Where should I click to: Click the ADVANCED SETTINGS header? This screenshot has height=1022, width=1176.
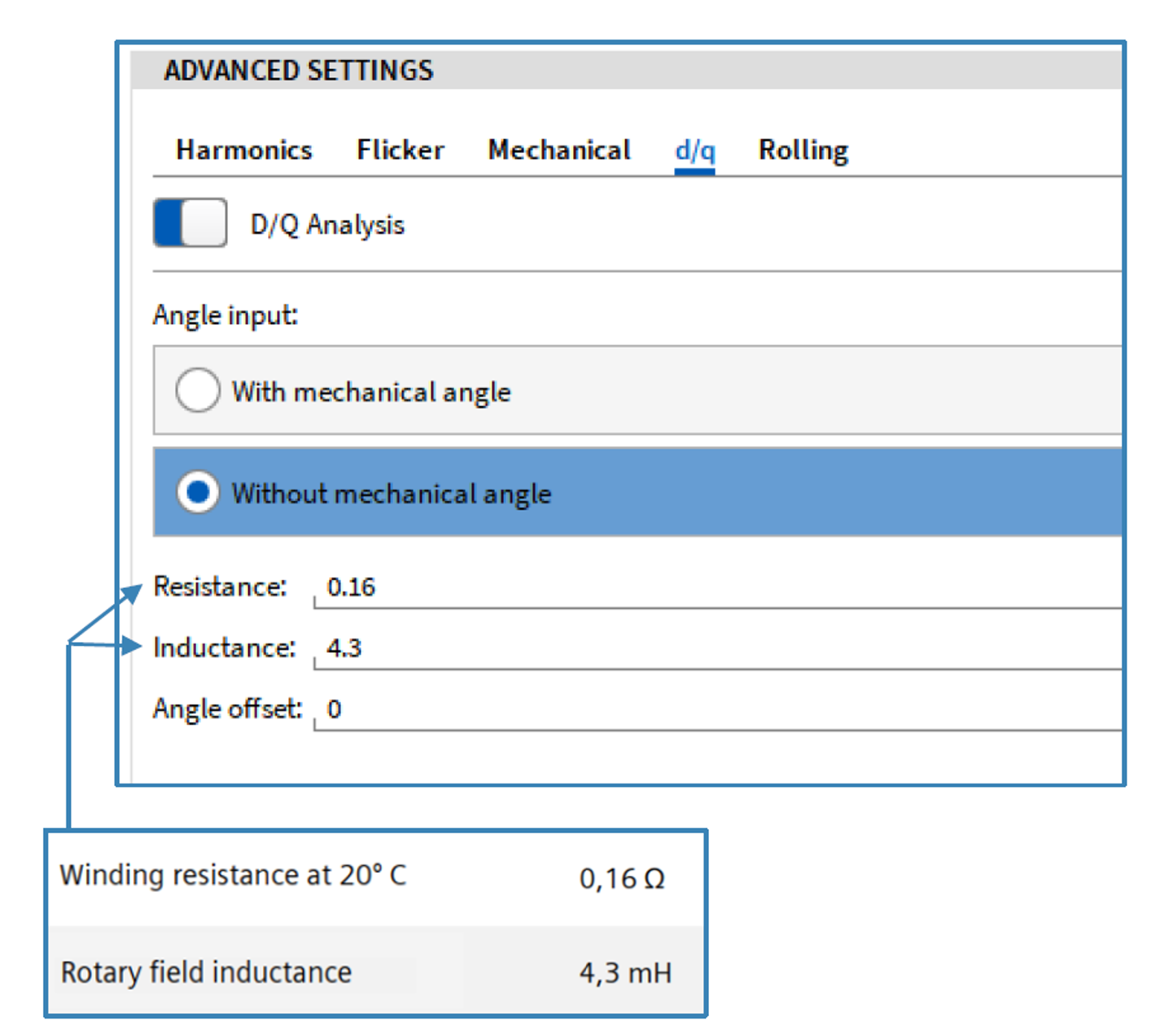(x=298, y=70)
